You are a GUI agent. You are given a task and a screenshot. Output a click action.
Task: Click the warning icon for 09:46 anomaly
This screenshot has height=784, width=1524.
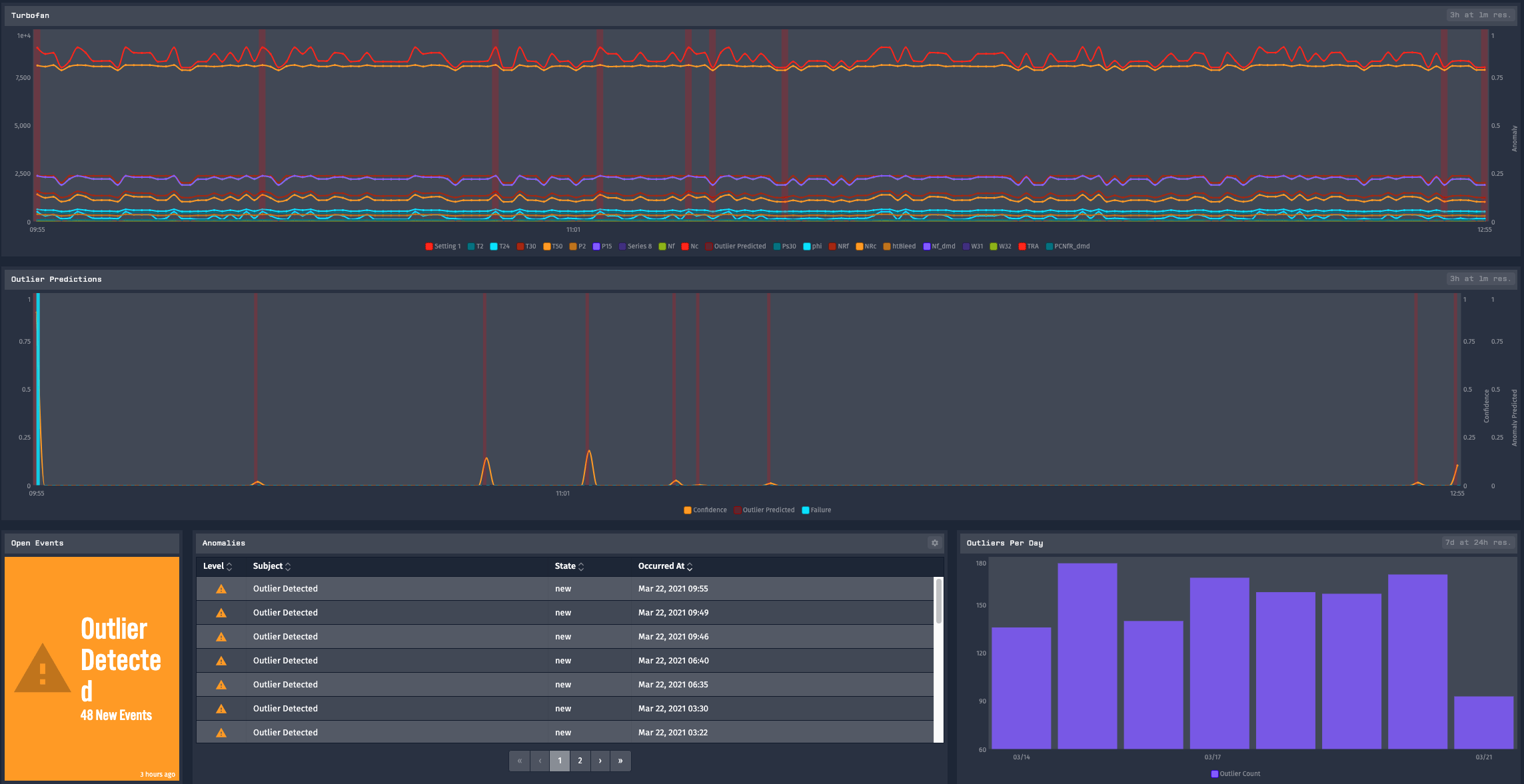tap(221, 637)
